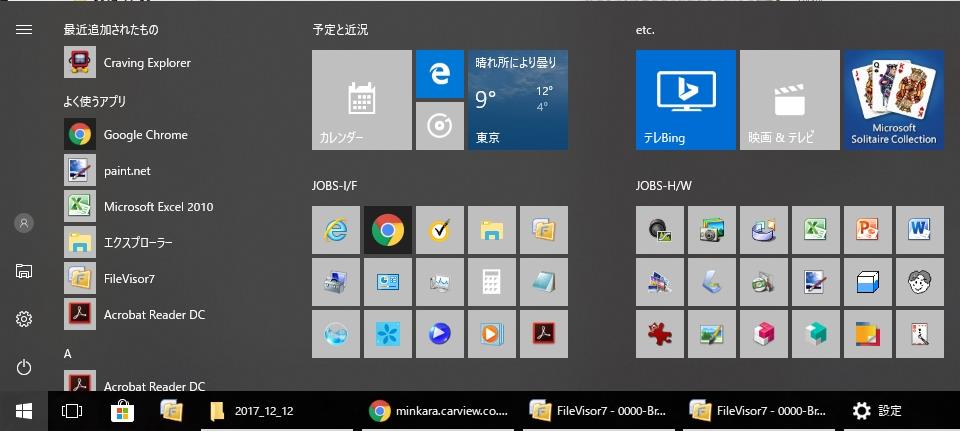This screenshot has height=431, width=960.
Task: Open the Excel tile in JOBS-H/W
Action: (816, 230)
